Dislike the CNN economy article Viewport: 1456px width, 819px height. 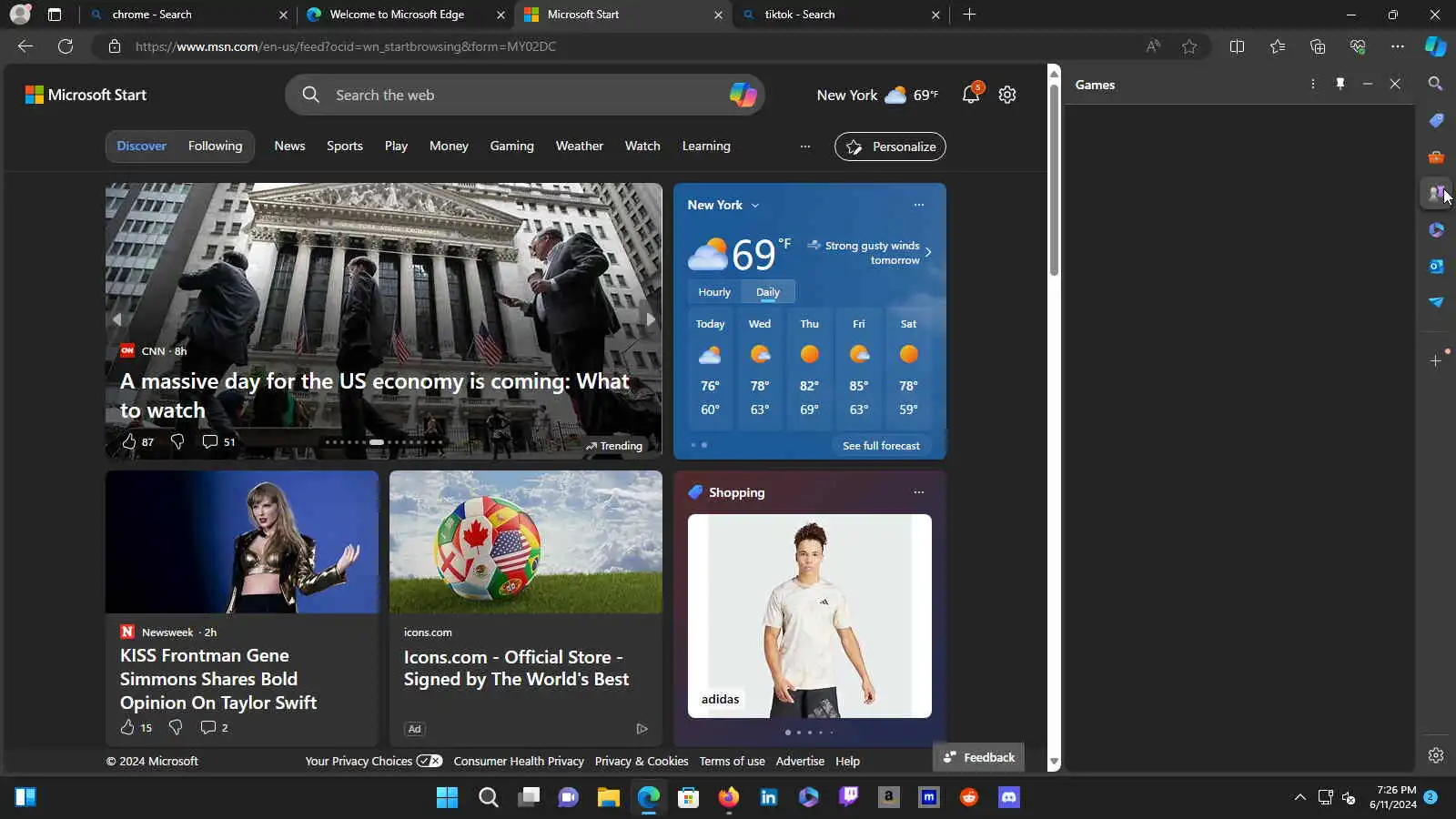click(x=177, y=441)
